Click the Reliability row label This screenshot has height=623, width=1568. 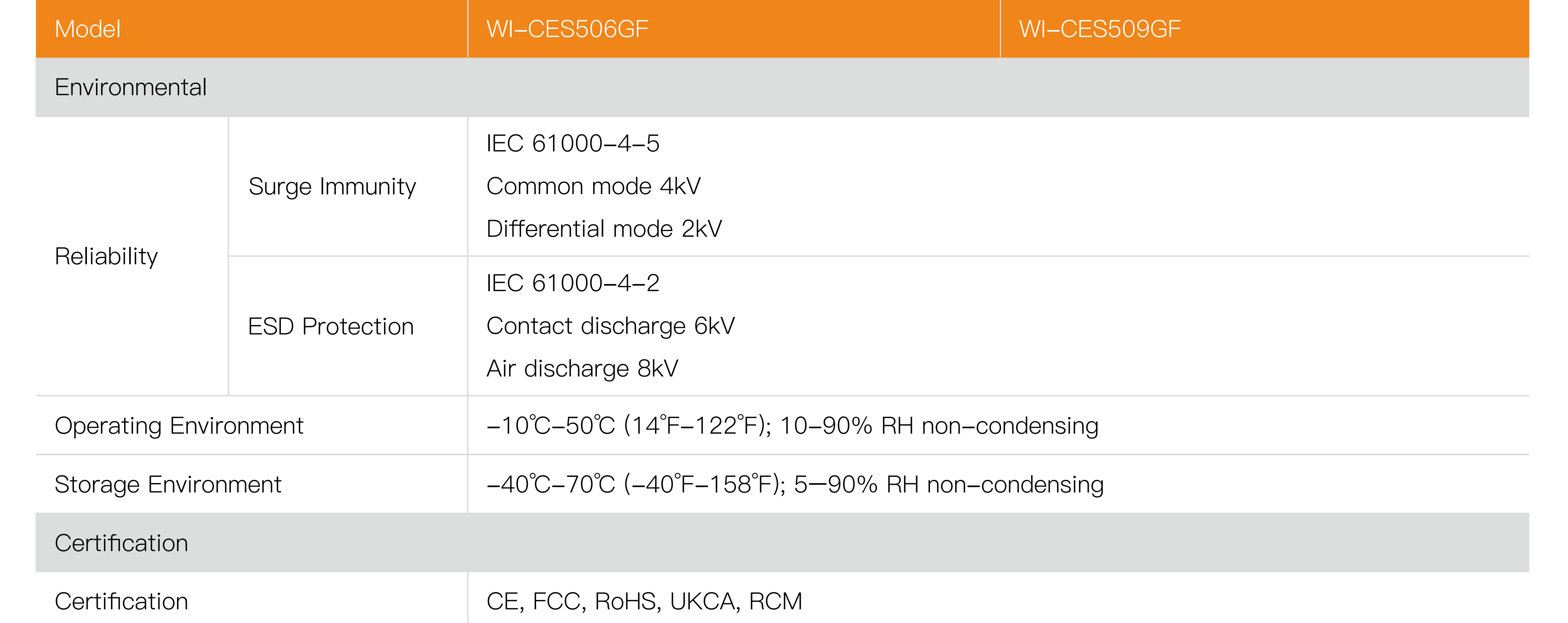point(107,256)
